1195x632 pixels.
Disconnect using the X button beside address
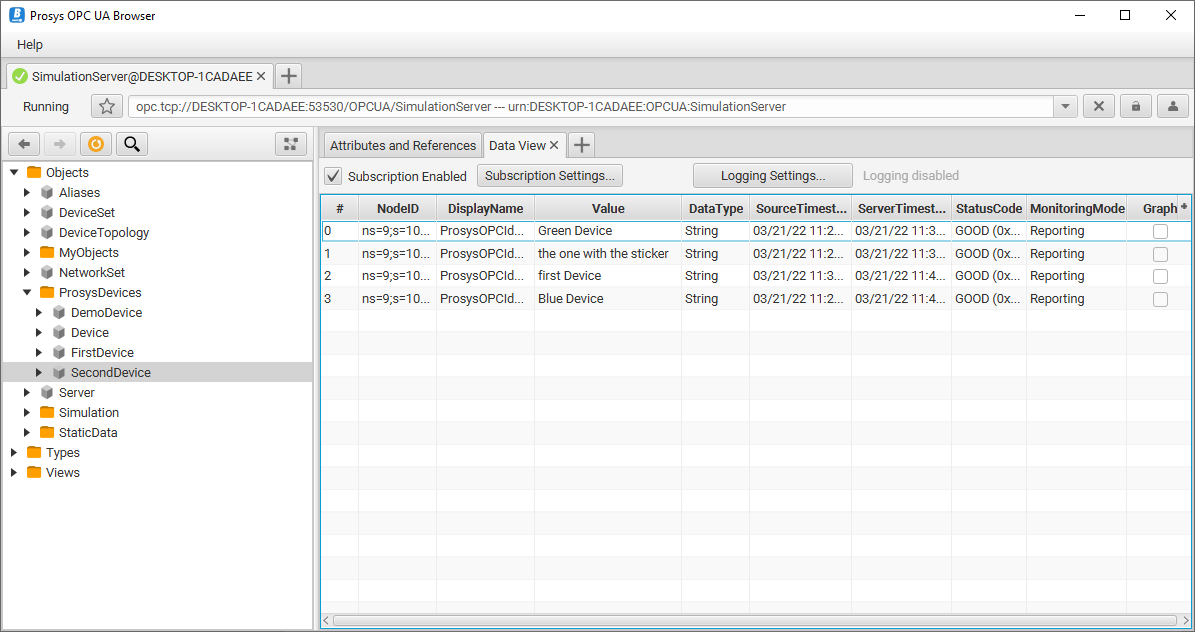(1098, 107)
